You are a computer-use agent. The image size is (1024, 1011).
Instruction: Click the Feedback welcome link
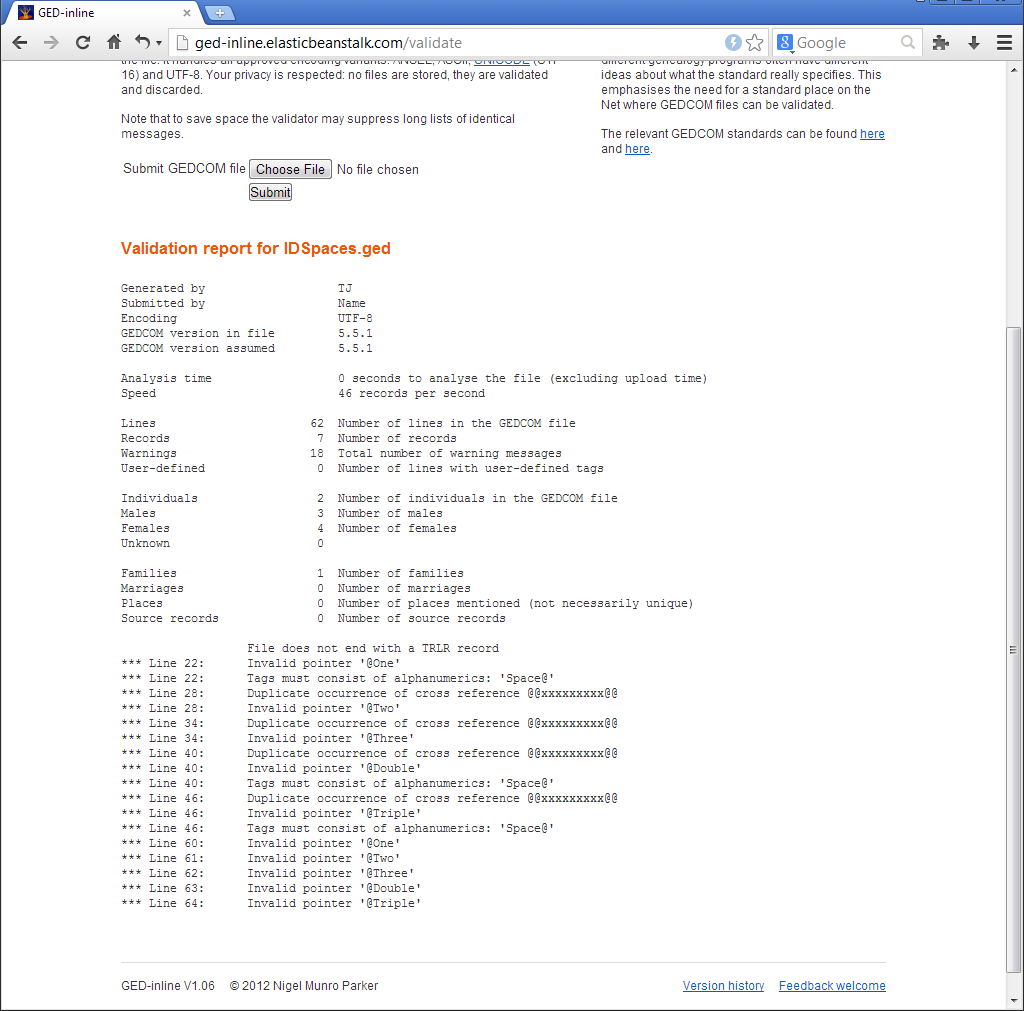831,985
